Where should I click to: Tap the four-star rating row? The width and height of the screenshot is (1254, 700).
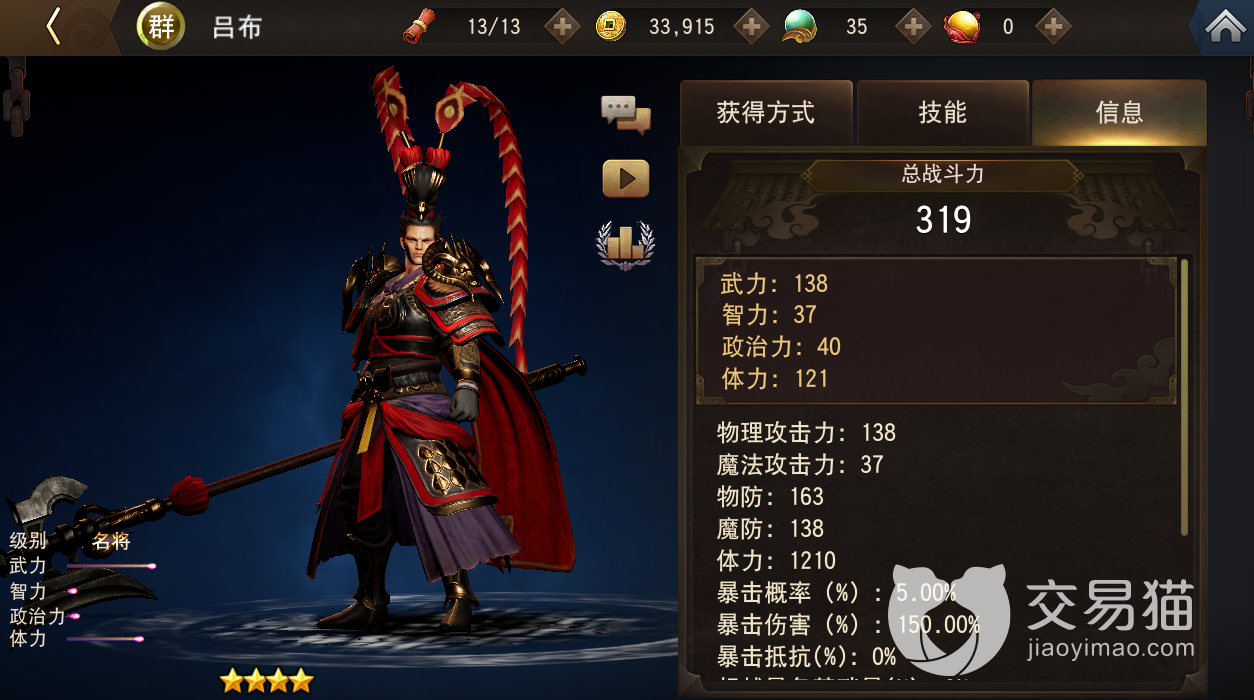(x=266, y=681)
